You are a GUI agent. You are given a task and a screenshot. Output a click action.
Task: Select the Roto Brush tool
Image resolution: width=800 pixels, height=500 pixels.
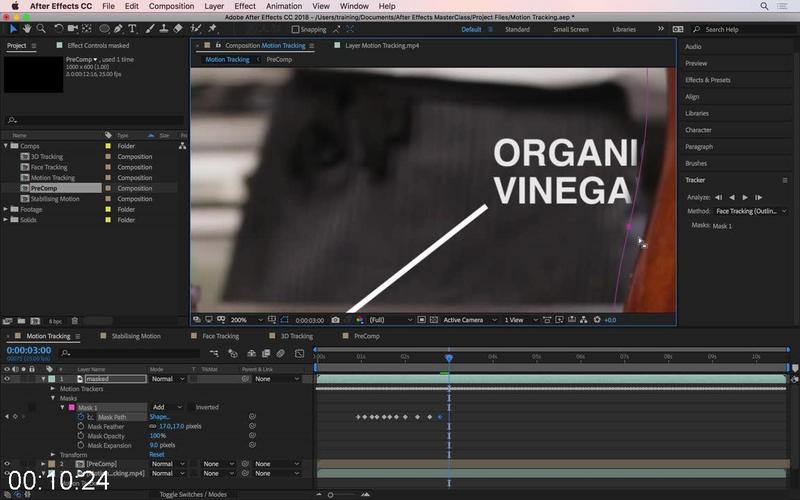click(195, 29)
